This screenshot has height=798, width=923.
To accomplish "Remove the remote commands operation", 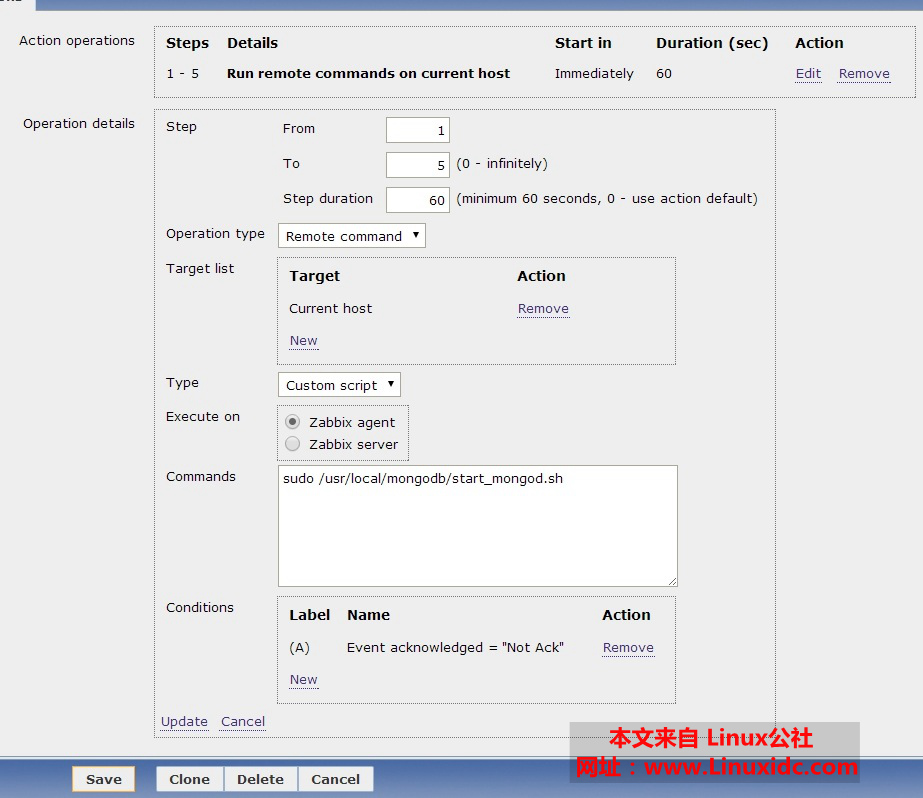I will tap(863, 73).
